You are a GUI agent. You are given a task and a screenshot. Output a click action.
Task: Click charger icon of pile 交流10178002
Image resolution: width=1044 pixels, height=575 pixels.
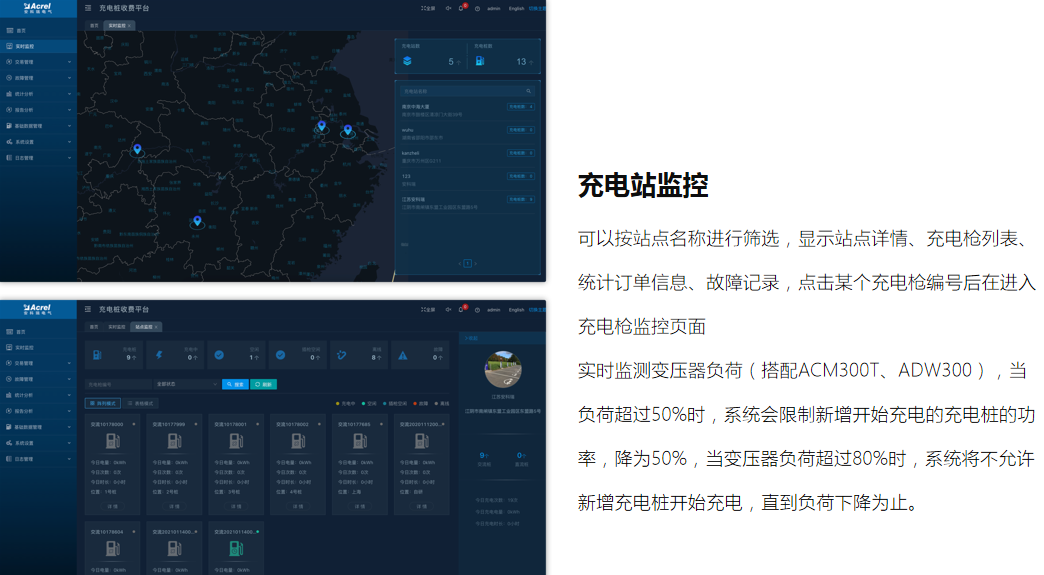tap(298, 441)
